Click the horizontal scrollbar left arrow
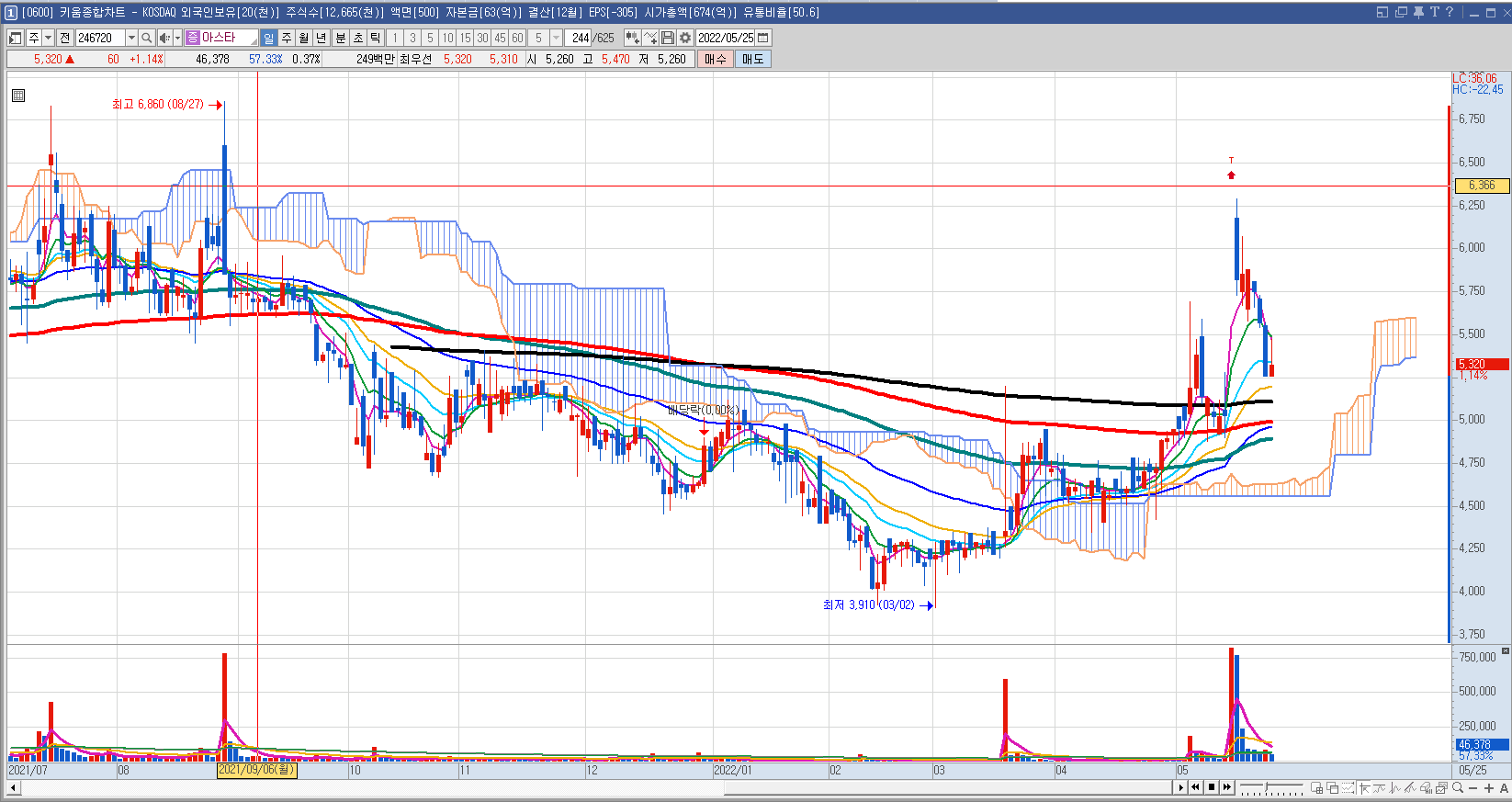Screen dimensions: 1512x802 pyautogui.click(x=13, y=788)
